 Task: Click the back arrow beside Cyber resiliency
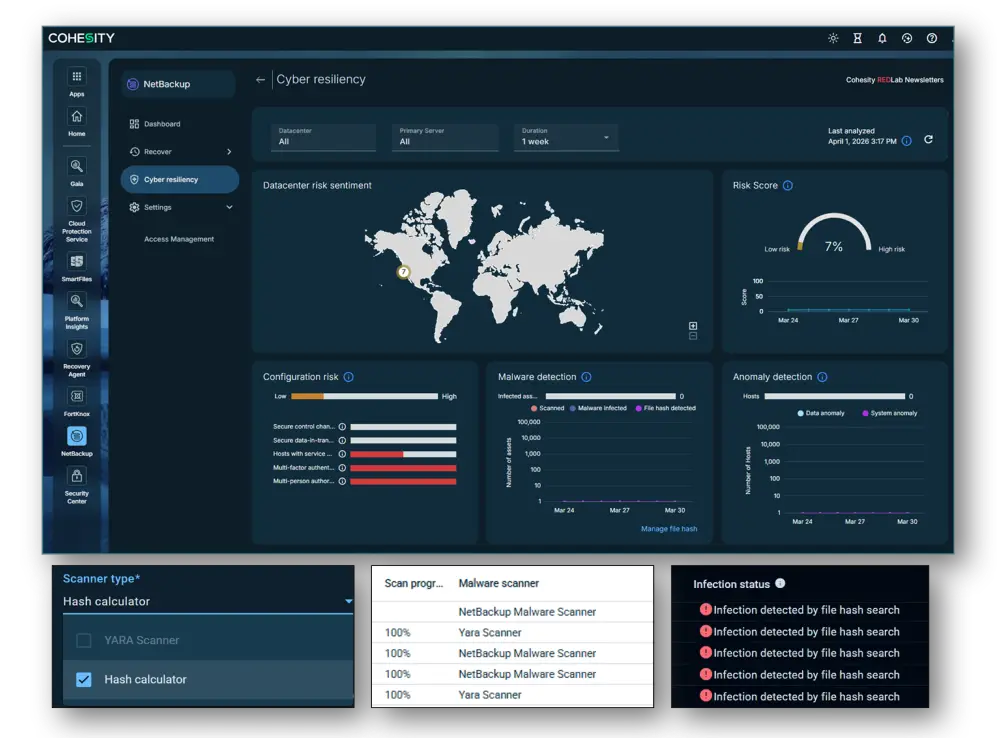coord(260,80)
